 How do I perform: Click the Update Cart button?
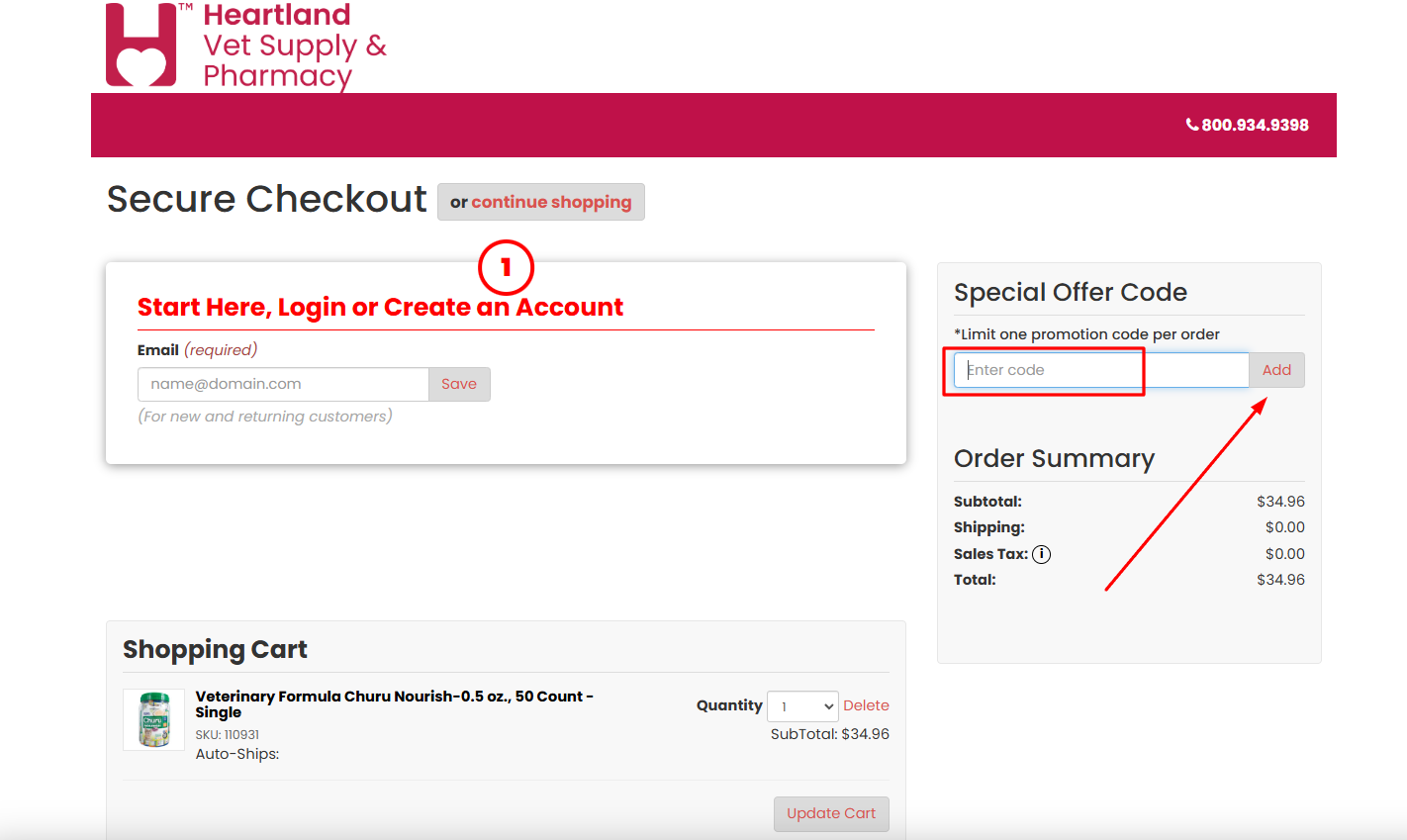click(x=831, y=813)
